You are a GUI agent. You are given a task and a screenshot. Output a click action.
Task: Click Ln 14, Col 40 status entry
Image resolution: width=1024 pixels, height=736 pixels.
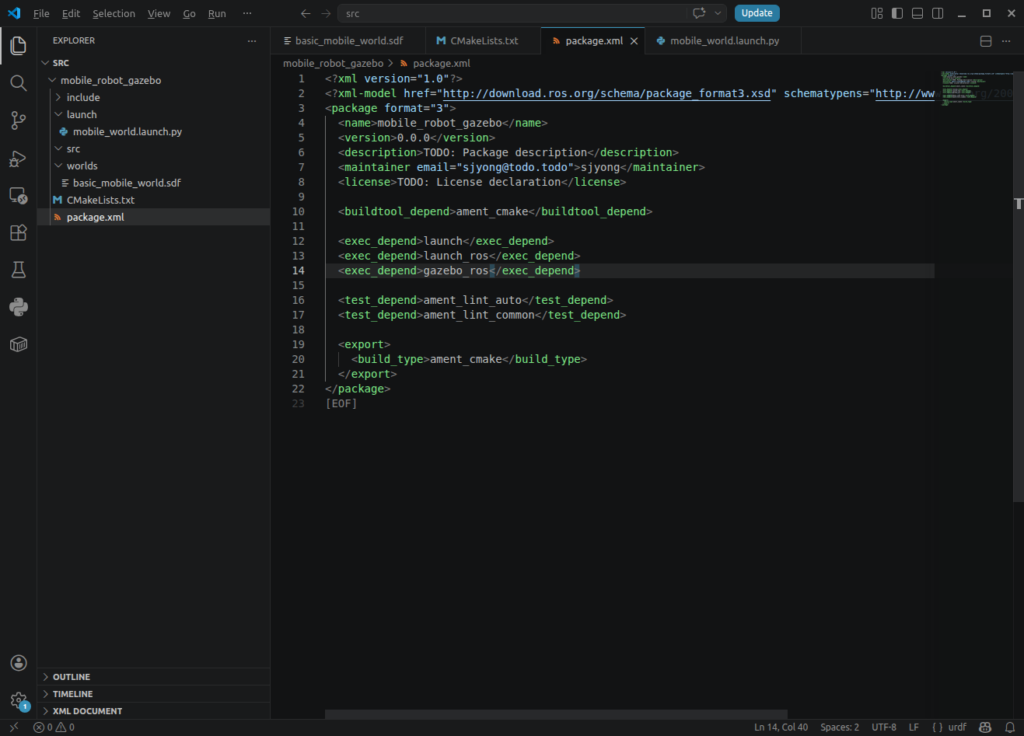tap(781, 727)
